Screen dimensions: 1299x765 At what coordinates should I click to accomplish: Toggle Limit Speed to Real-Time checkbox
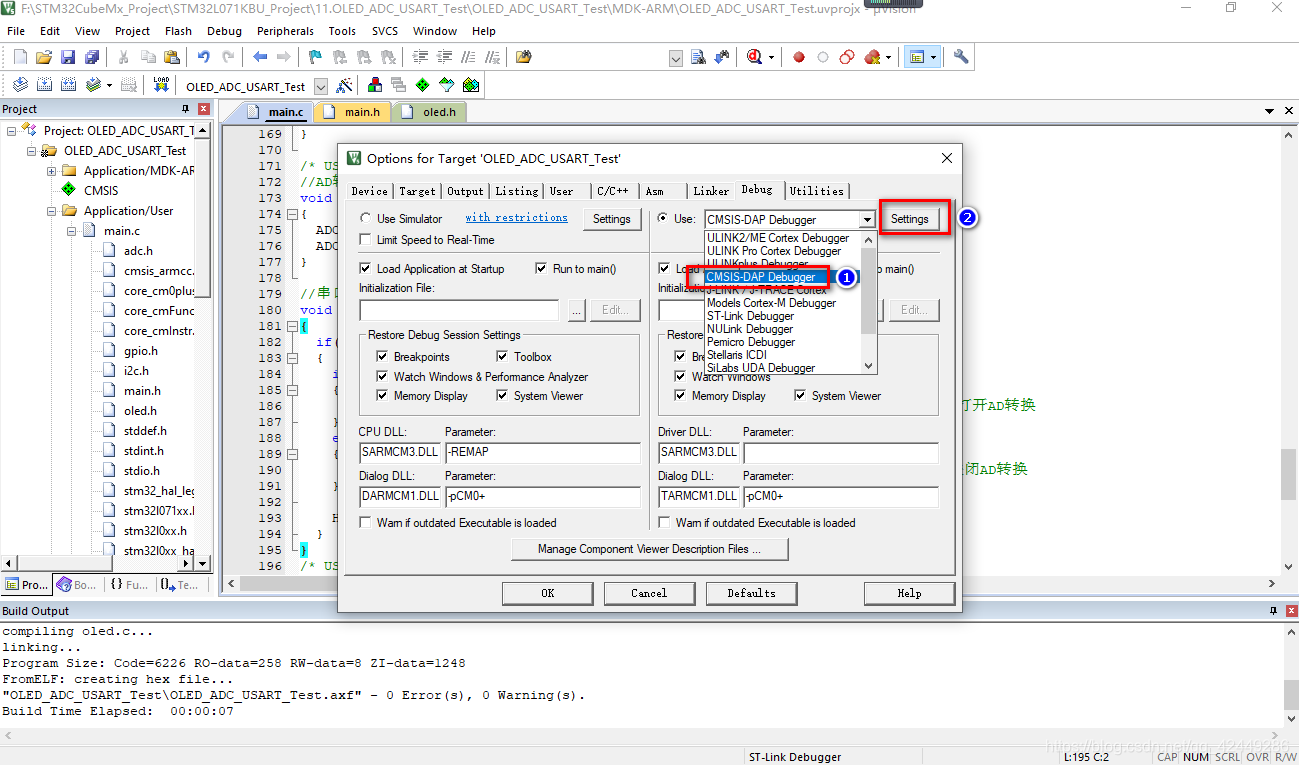coord(366,240)
